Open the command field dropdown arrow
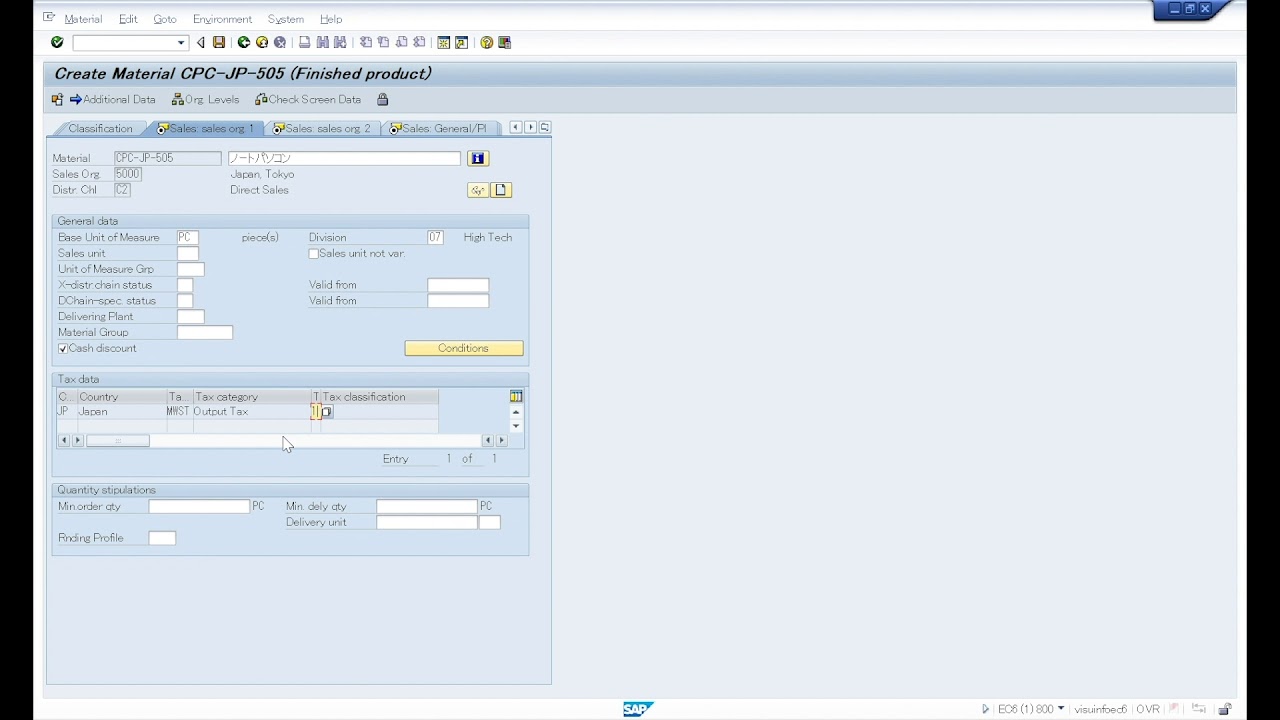 tap(180, 43)
